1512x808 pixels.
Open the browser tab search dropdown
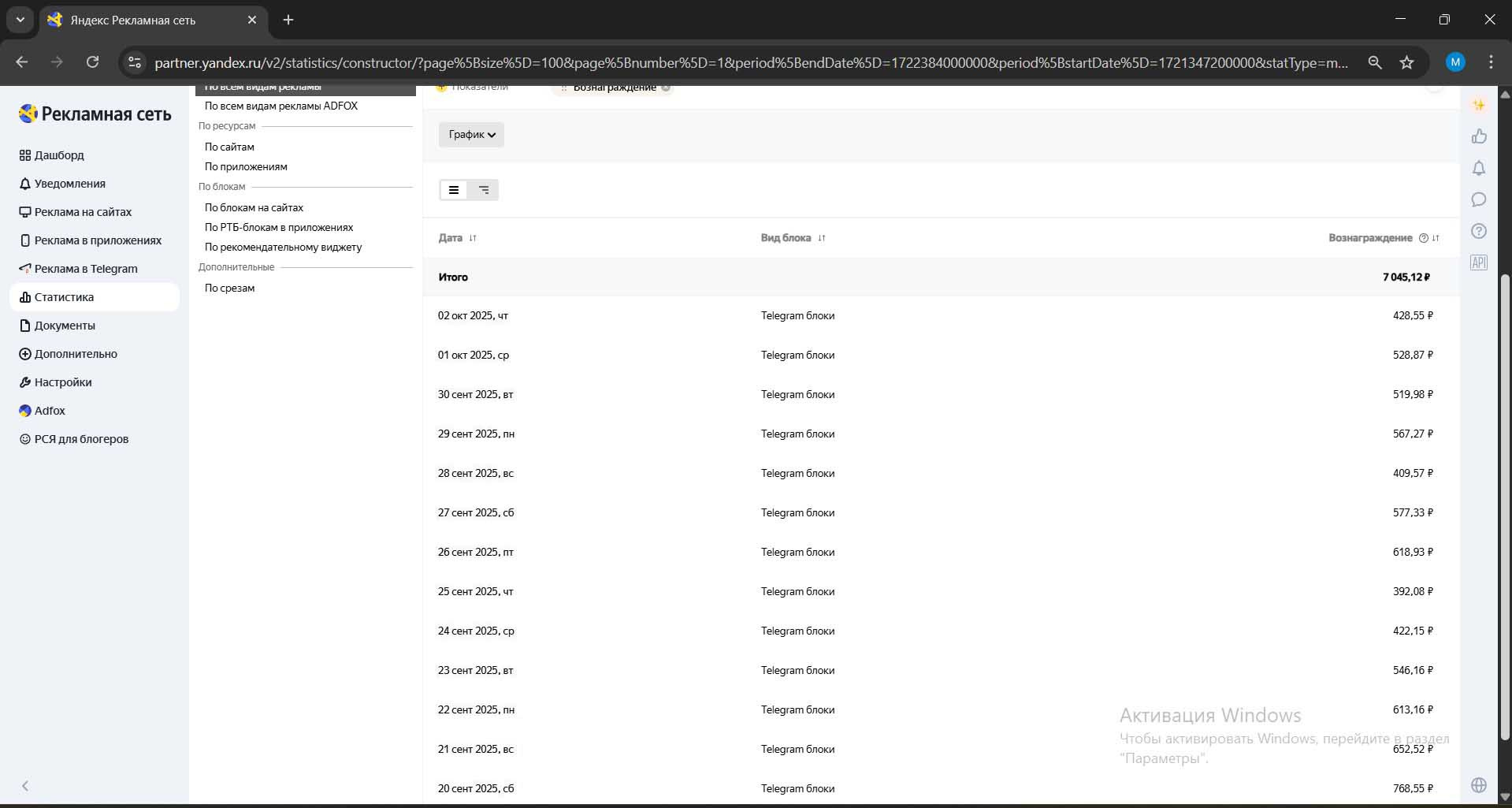[x=20, y=20]
